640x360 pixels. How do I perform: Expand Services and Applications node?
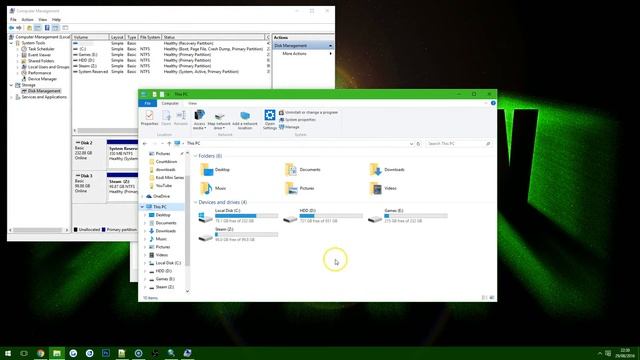coord(11,97)
